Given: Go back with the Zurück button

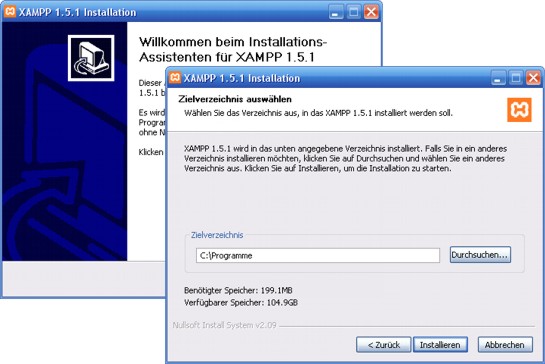Looking at the screenshot, I should [384, 345].
